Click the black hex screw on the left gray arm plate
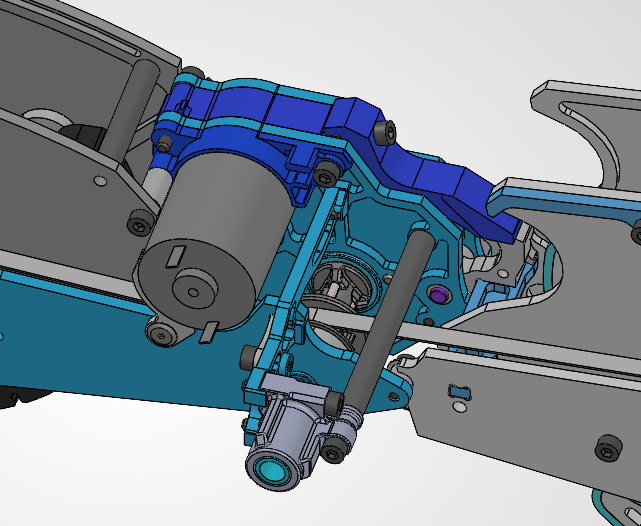The width and height of the screenshot is (641, 526). tap(140, 223)
